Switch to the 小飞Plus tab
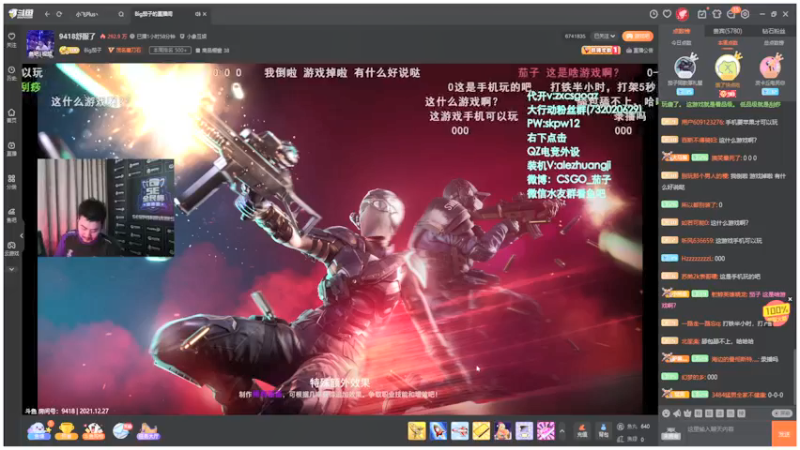The width and height of the screenshot is (800, 450). tap(87, 14)
